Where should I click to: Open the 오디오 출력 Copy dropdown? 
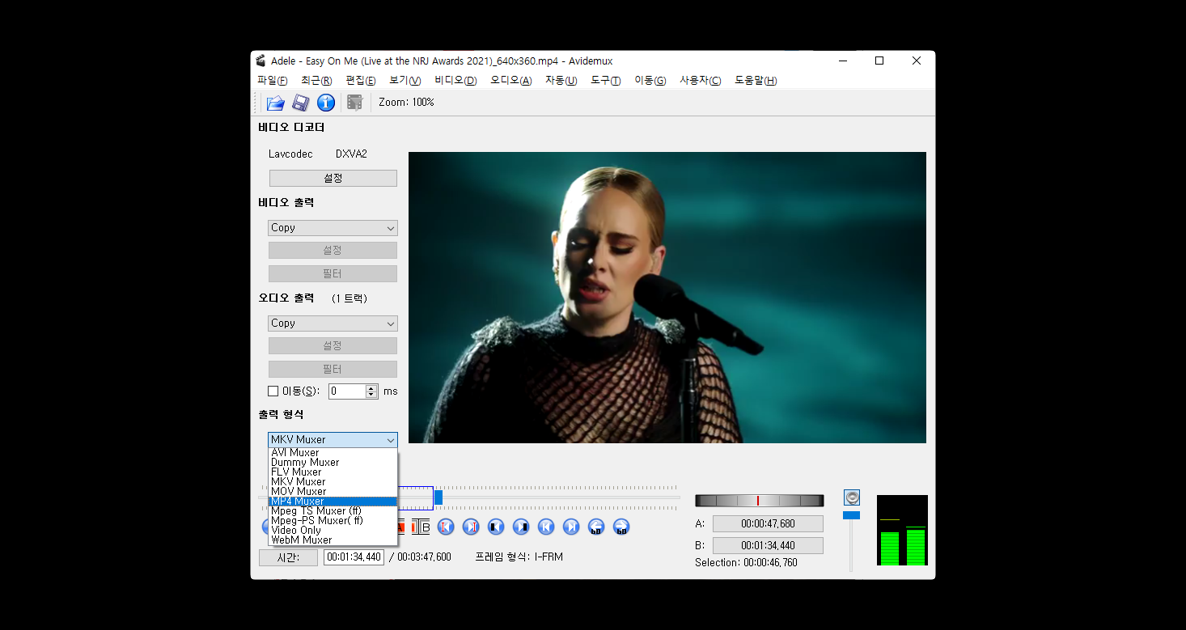click(333, 323)
